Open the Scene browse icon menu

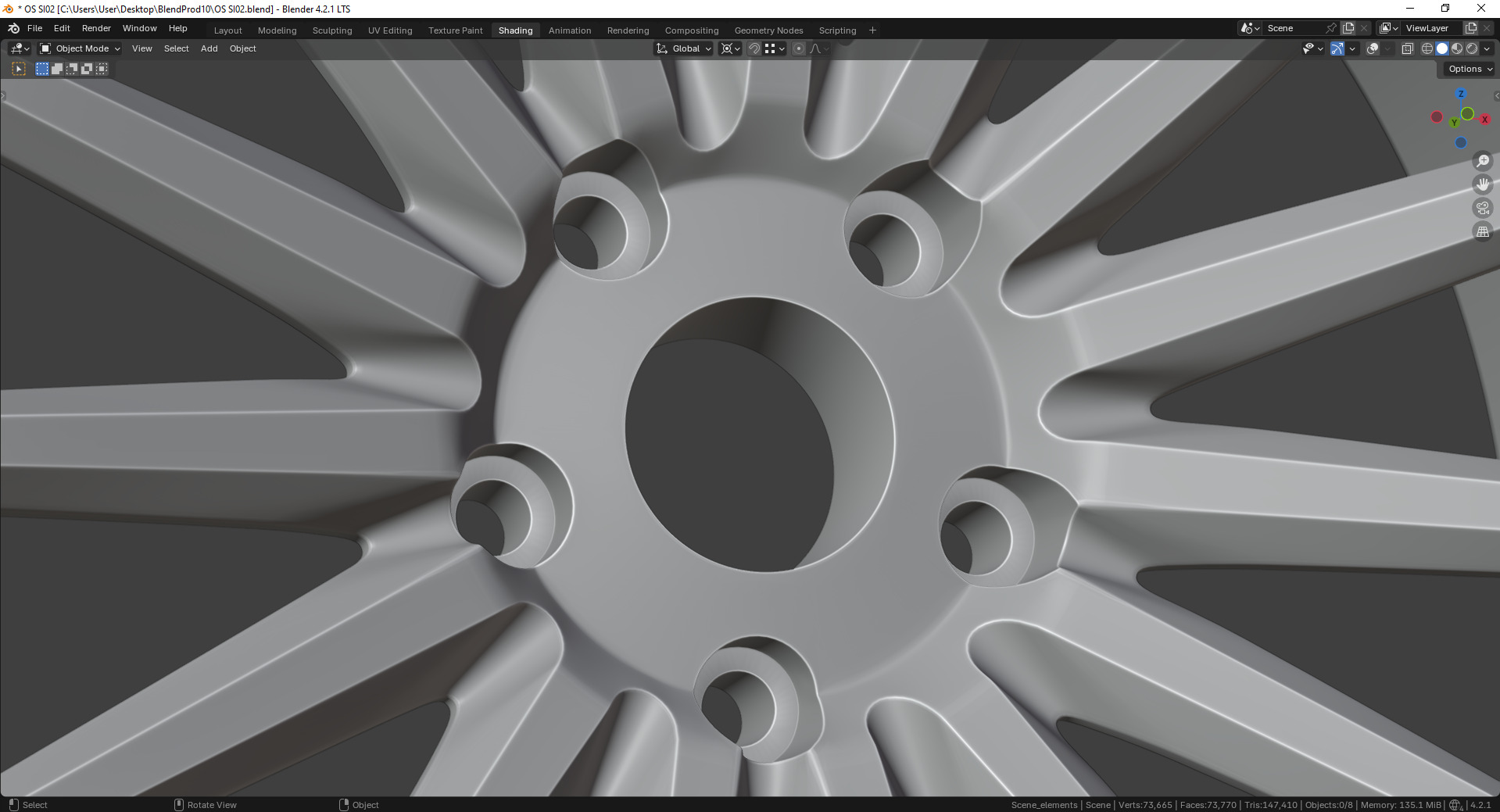coord(1250,28)
